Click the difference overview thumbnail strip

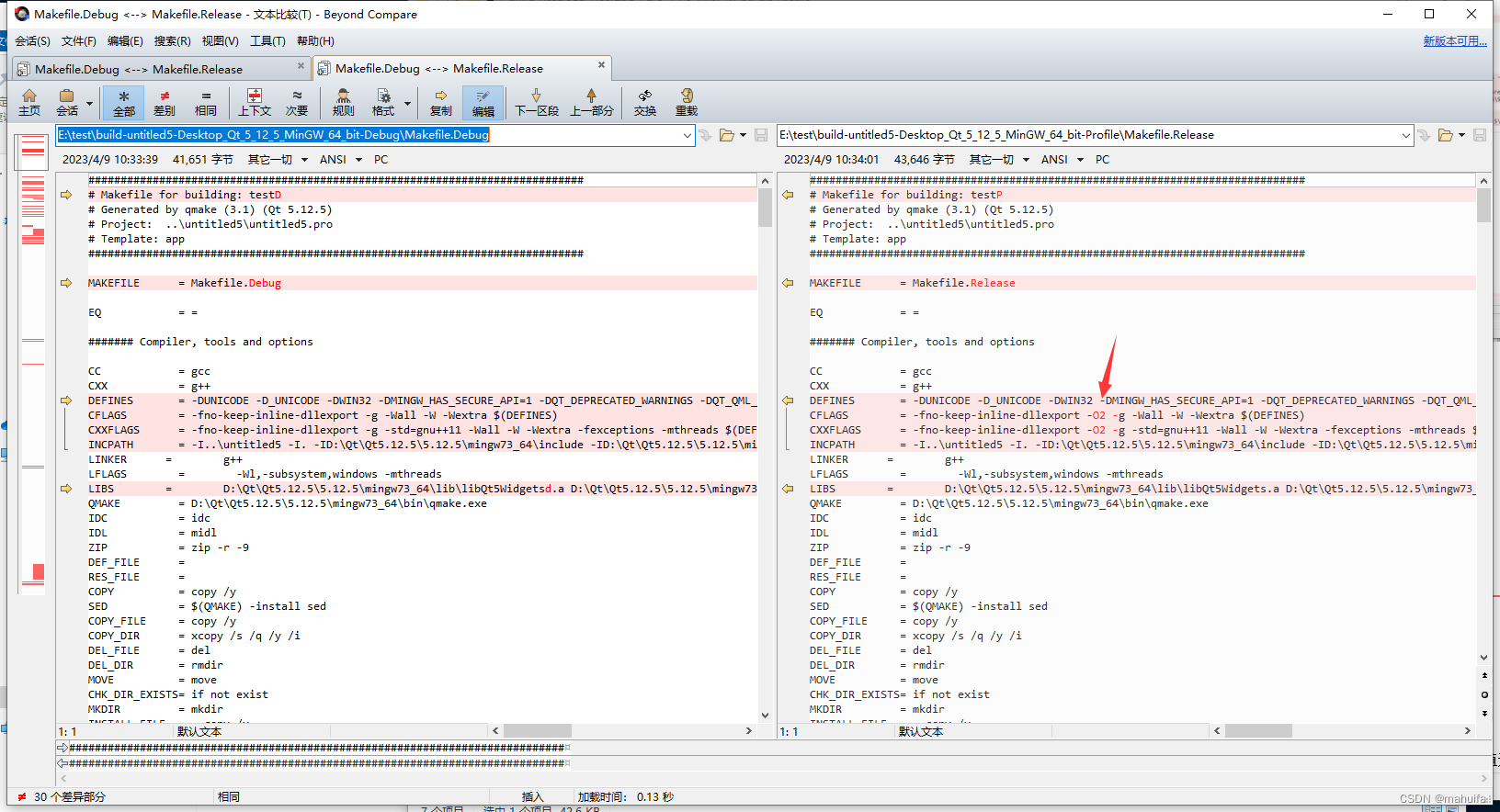pyautogui.click(x=32, y=365)
